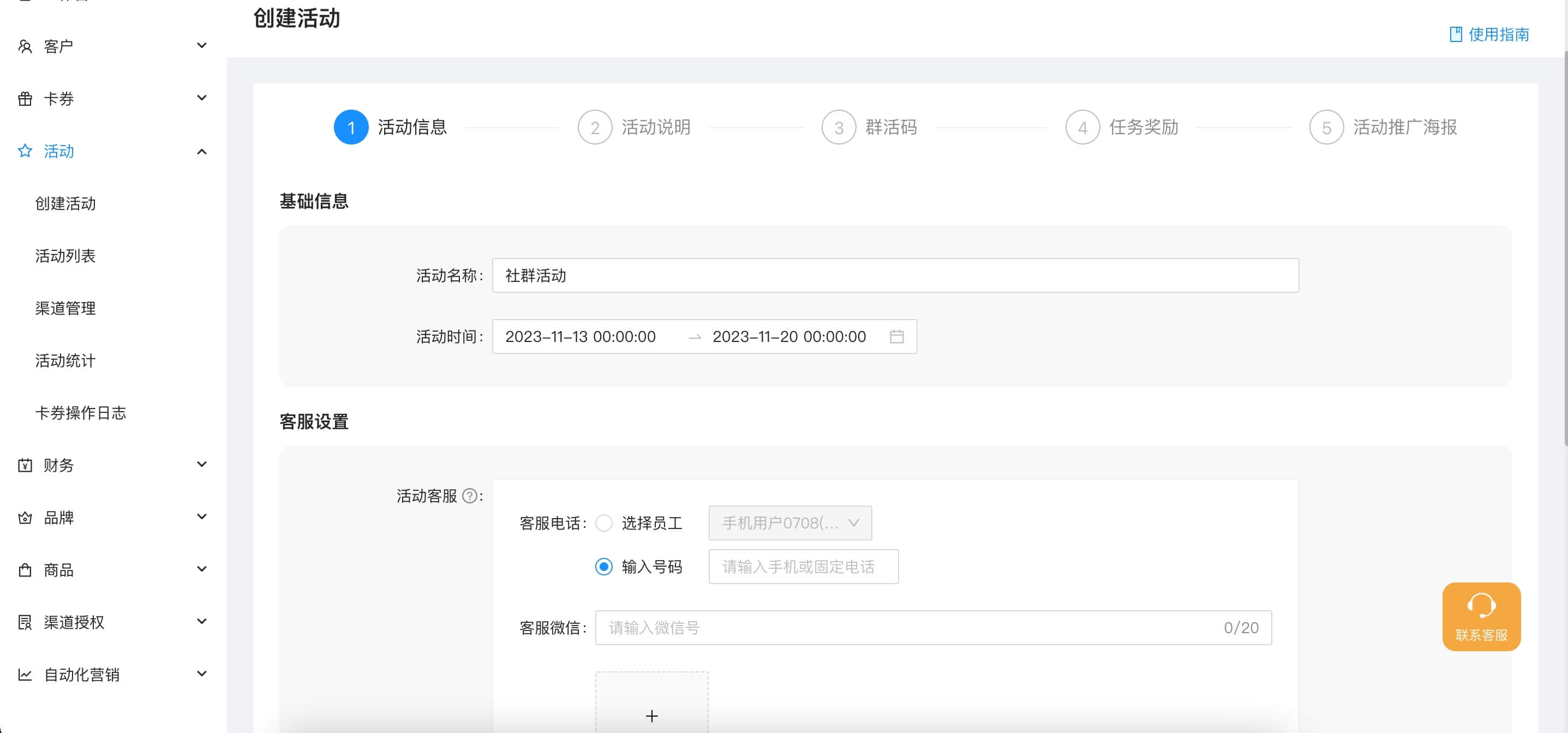Click the 自动化营销 chart icon in sidebar
The image size is (1568, 733).
coord(25,675)
